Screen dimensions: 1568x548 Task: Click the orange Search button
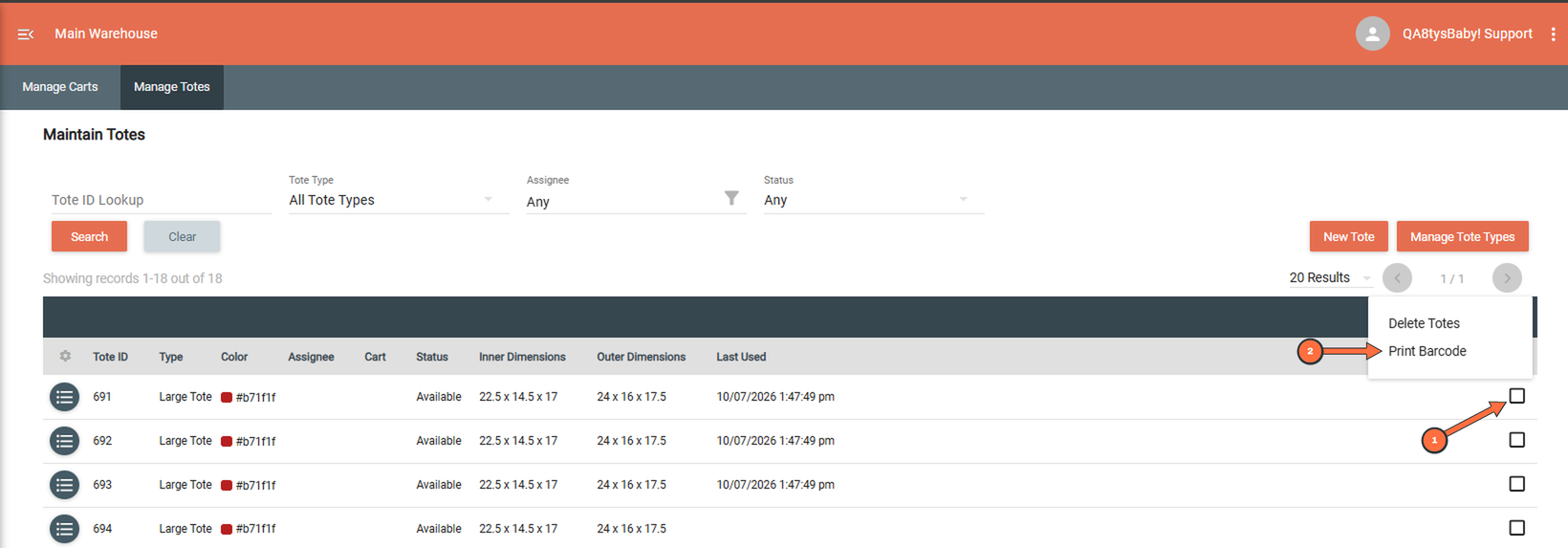coord(89,236)
